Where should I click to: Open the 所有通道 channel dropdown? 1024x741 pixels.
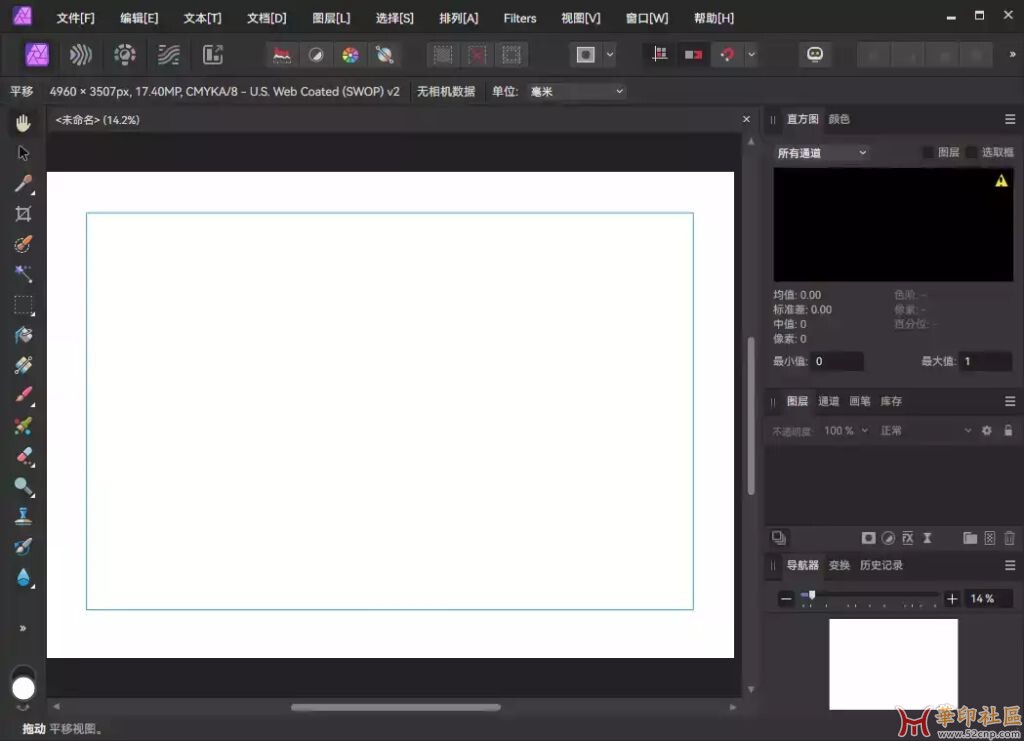coord(822,153)
